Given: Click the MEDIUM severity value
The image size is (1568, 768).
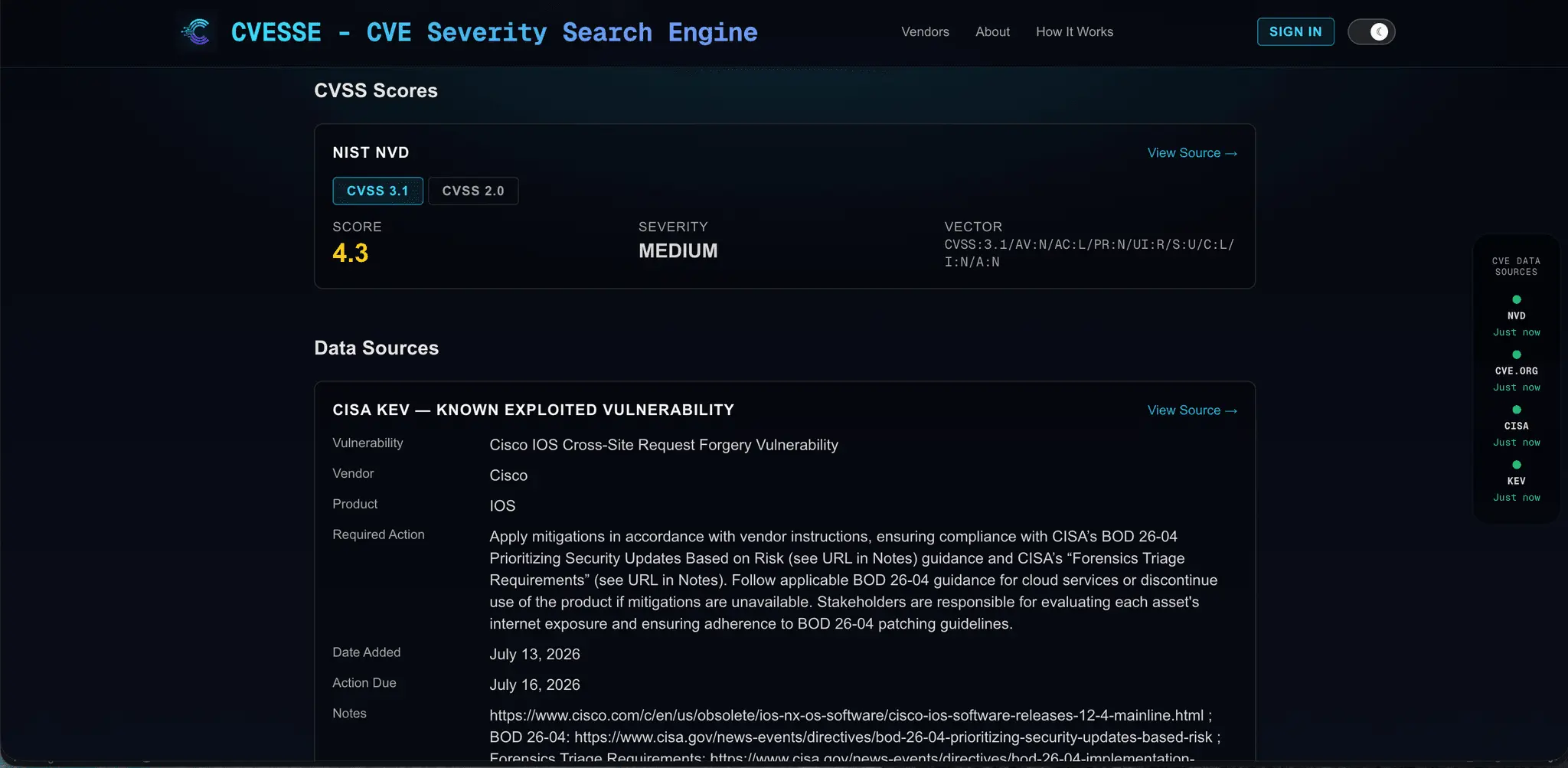Looking at the screenshot, I should coord(678,250).
